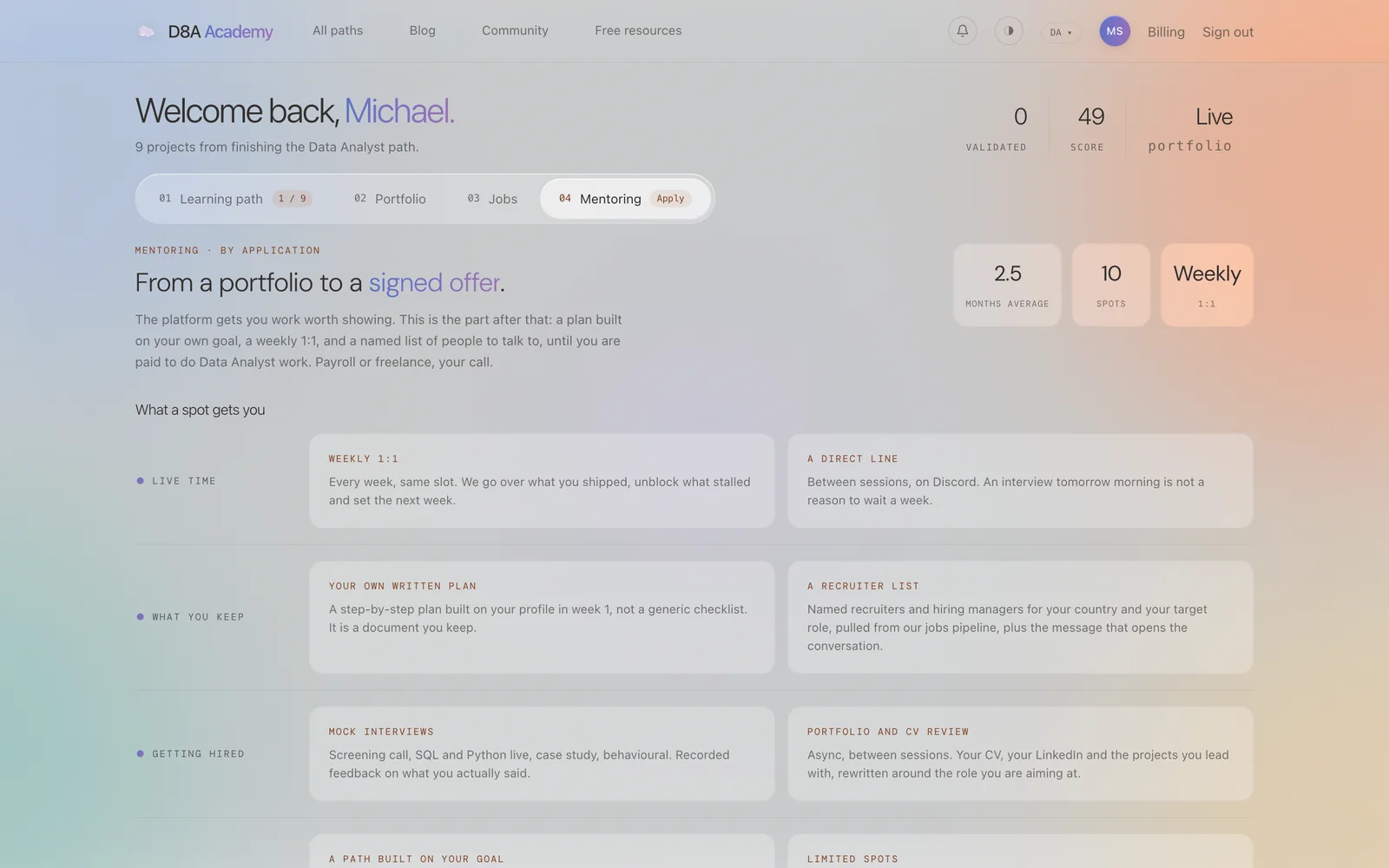The image size is (1389, 868).
Task: Click the 49 Score stat
Action: click(1089, 129)
